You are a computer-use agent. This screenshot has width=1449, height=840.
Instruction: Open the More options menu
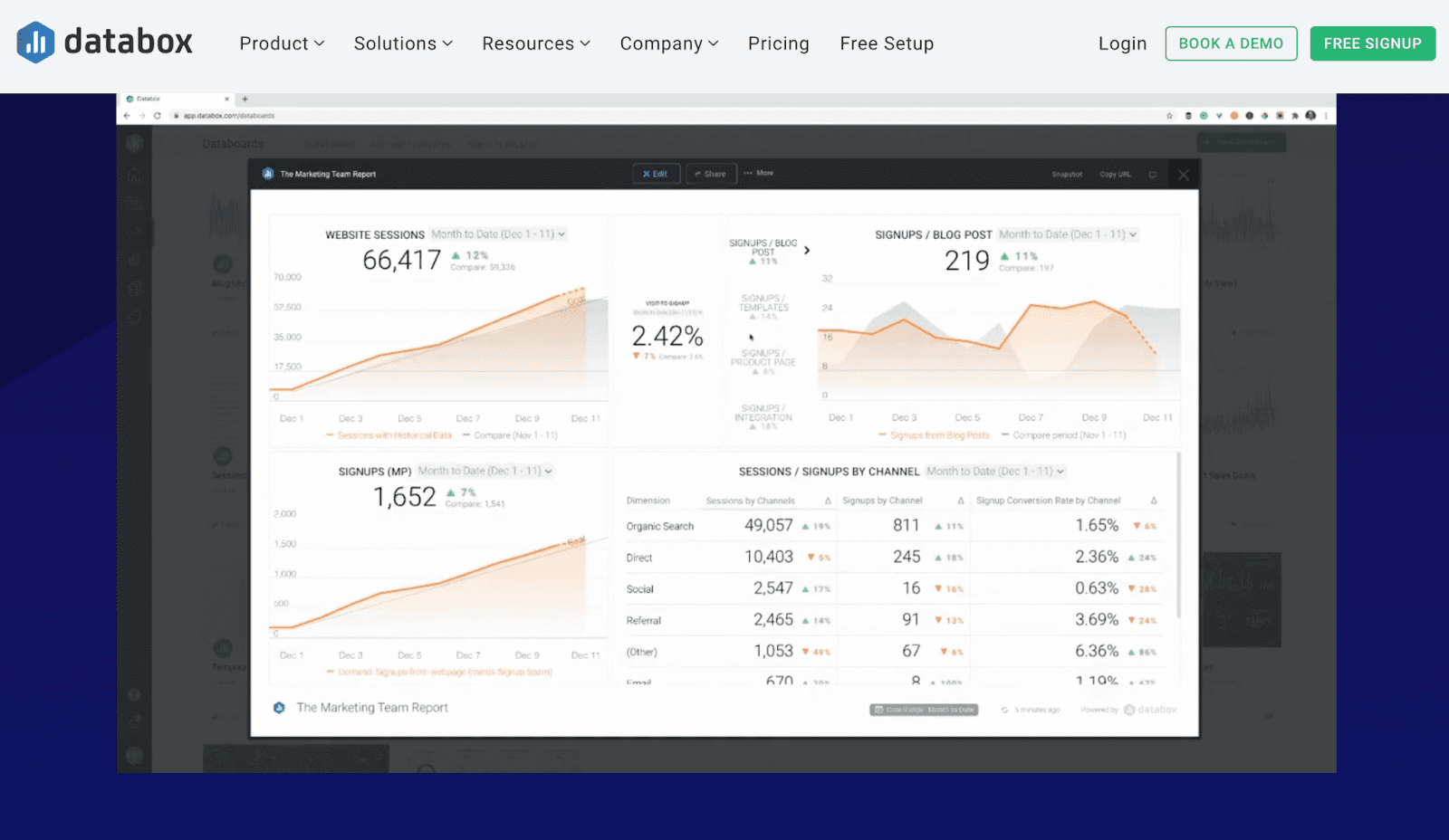(x=759, y=173)
